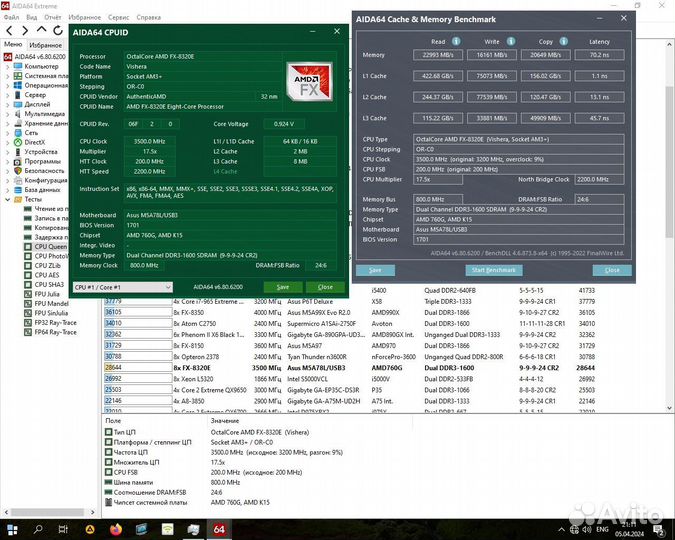The image size is (675, 540).
Task: Switch to the Избранное sidebar tab
Action: coord(46,45)
